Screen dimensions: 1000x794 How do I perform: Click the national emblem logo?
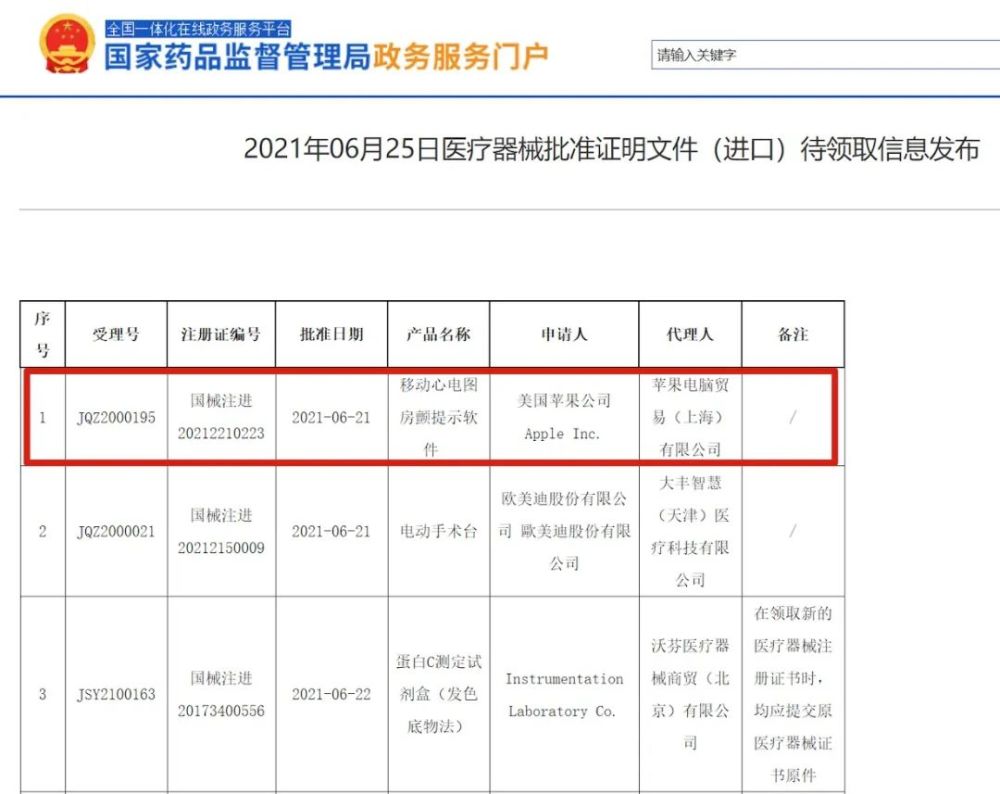[66, 43]
